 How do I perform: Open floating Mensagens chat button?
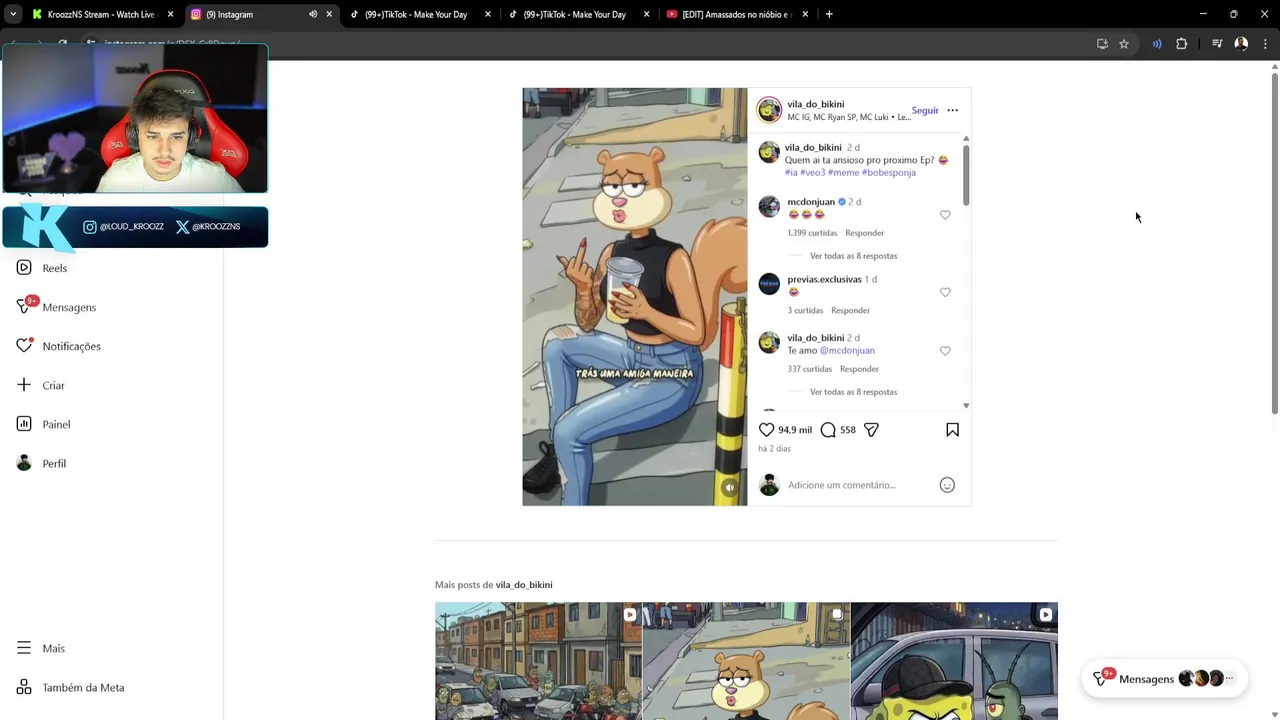click(1164, 678)
